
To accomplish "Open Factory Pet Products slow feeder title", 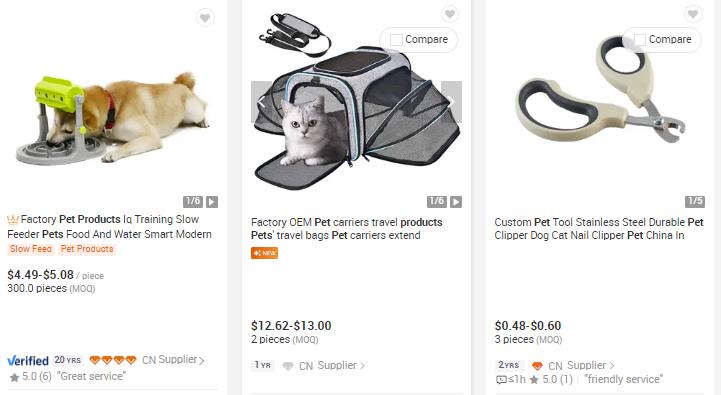I will 109,227.
